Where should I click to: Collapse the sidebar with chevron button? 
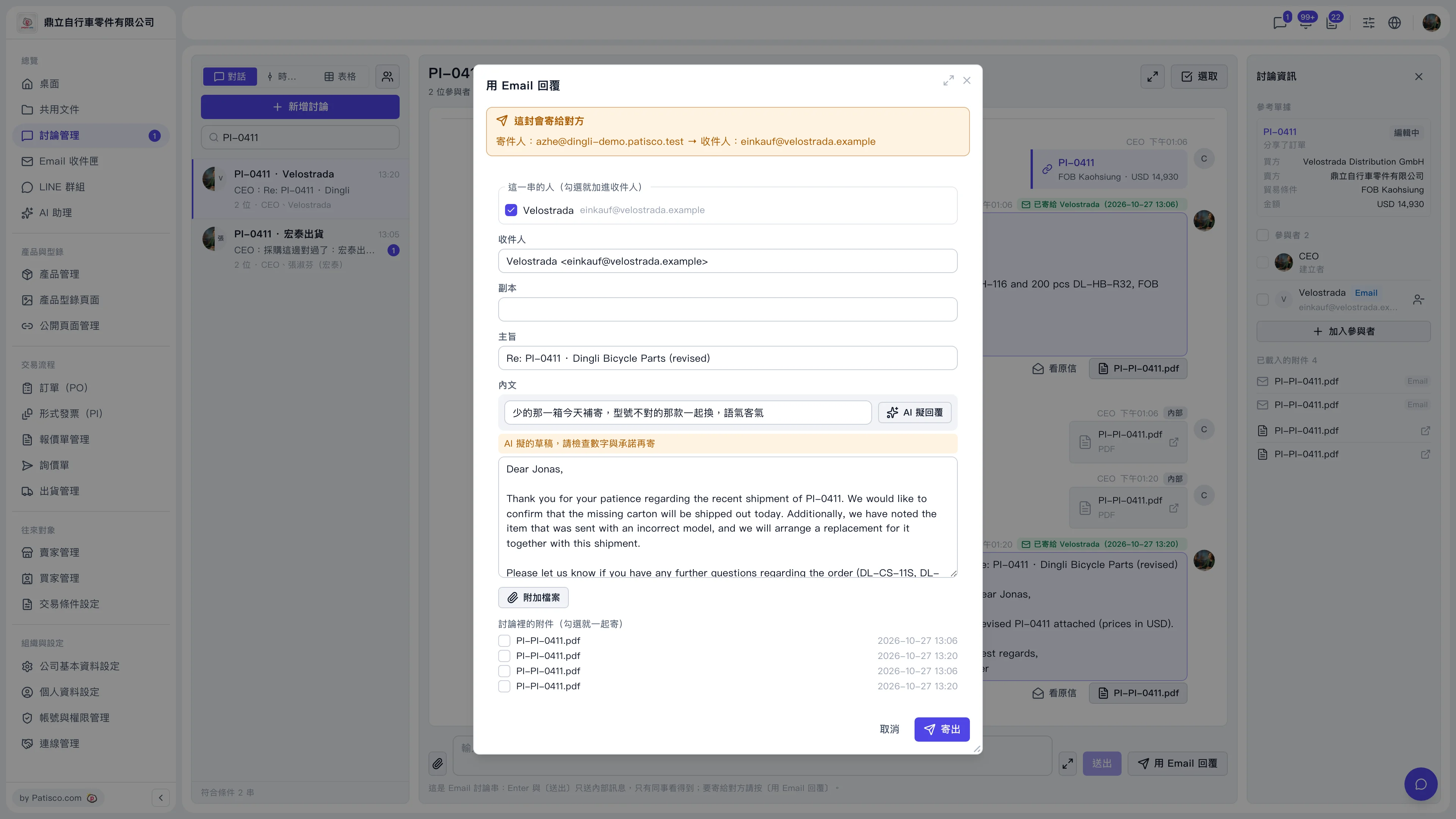pos(160,797)
